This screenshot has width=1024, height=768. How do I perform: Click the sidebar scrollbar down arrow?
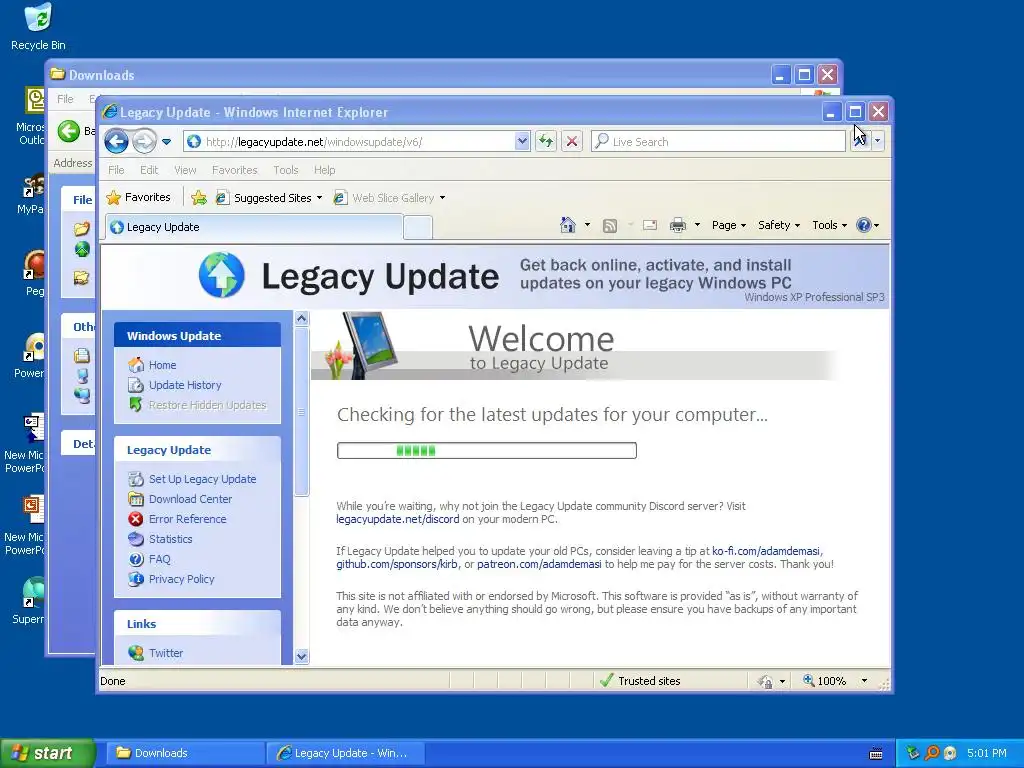[x=301, y=656]
